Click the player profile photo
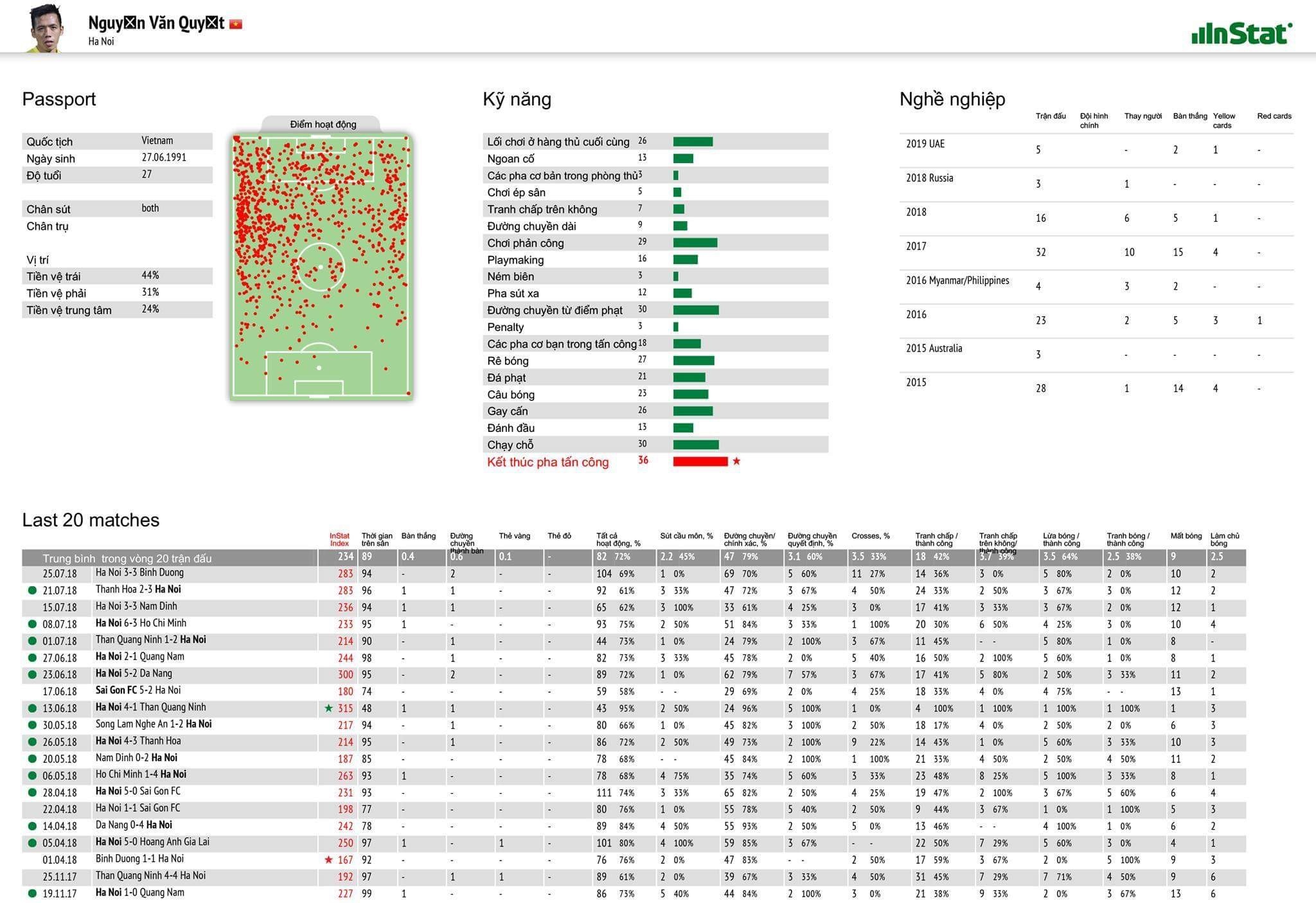Viewport: 1316px width, 903px height. [x=44, y=28]
